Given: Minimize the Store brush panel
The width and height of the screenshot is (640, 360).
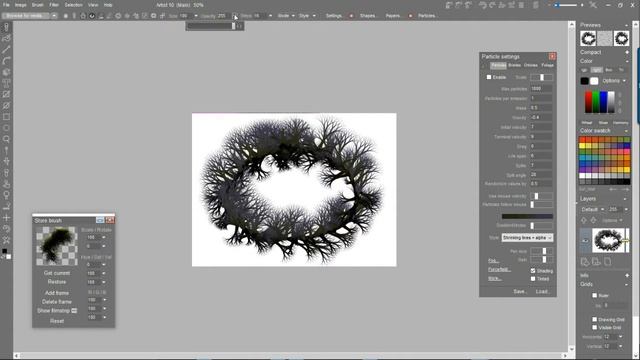Looking at the screenshot, I should click(x=100, y=220).
